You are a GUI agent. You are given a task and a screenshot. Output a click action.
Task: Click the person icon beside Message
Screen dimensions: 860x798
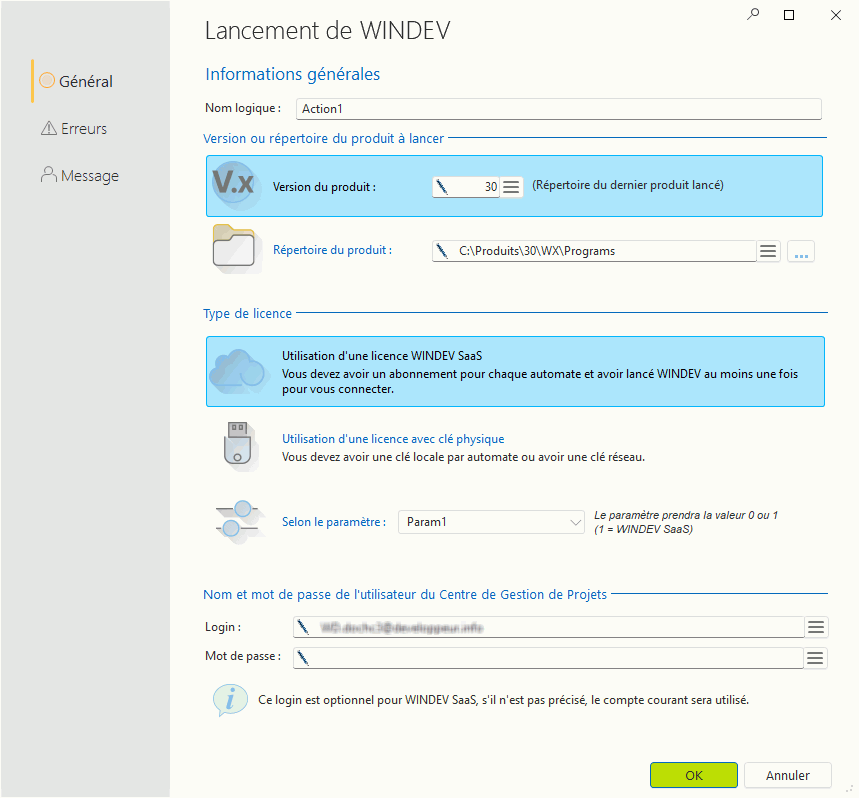49,174
